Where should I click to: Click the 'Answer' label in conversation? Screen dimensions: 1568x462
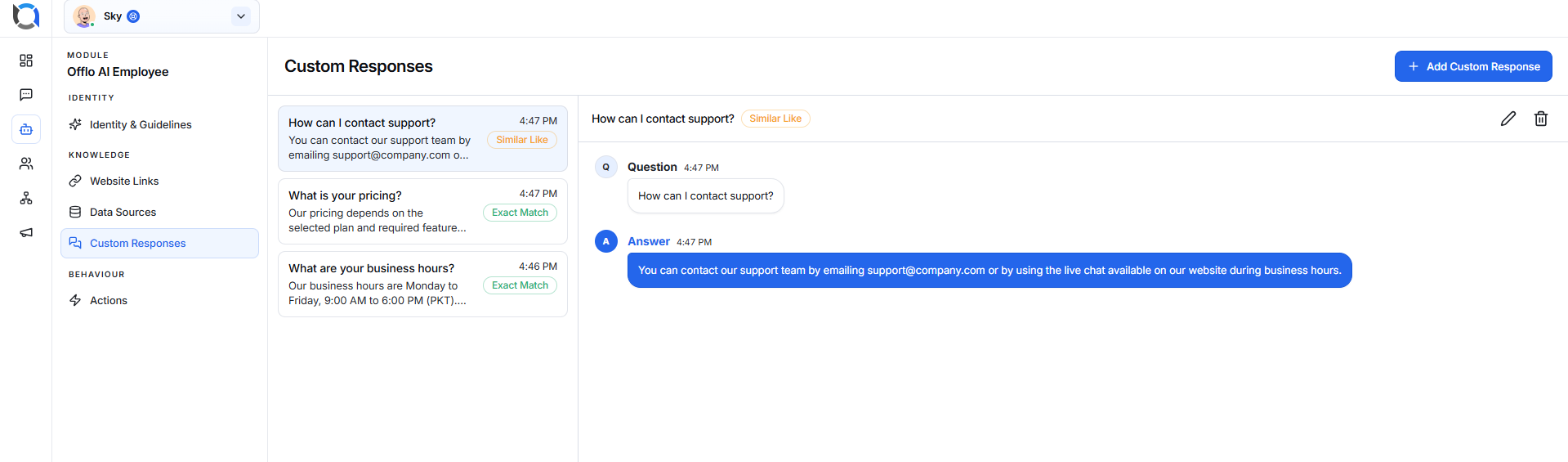coord(649,241)
